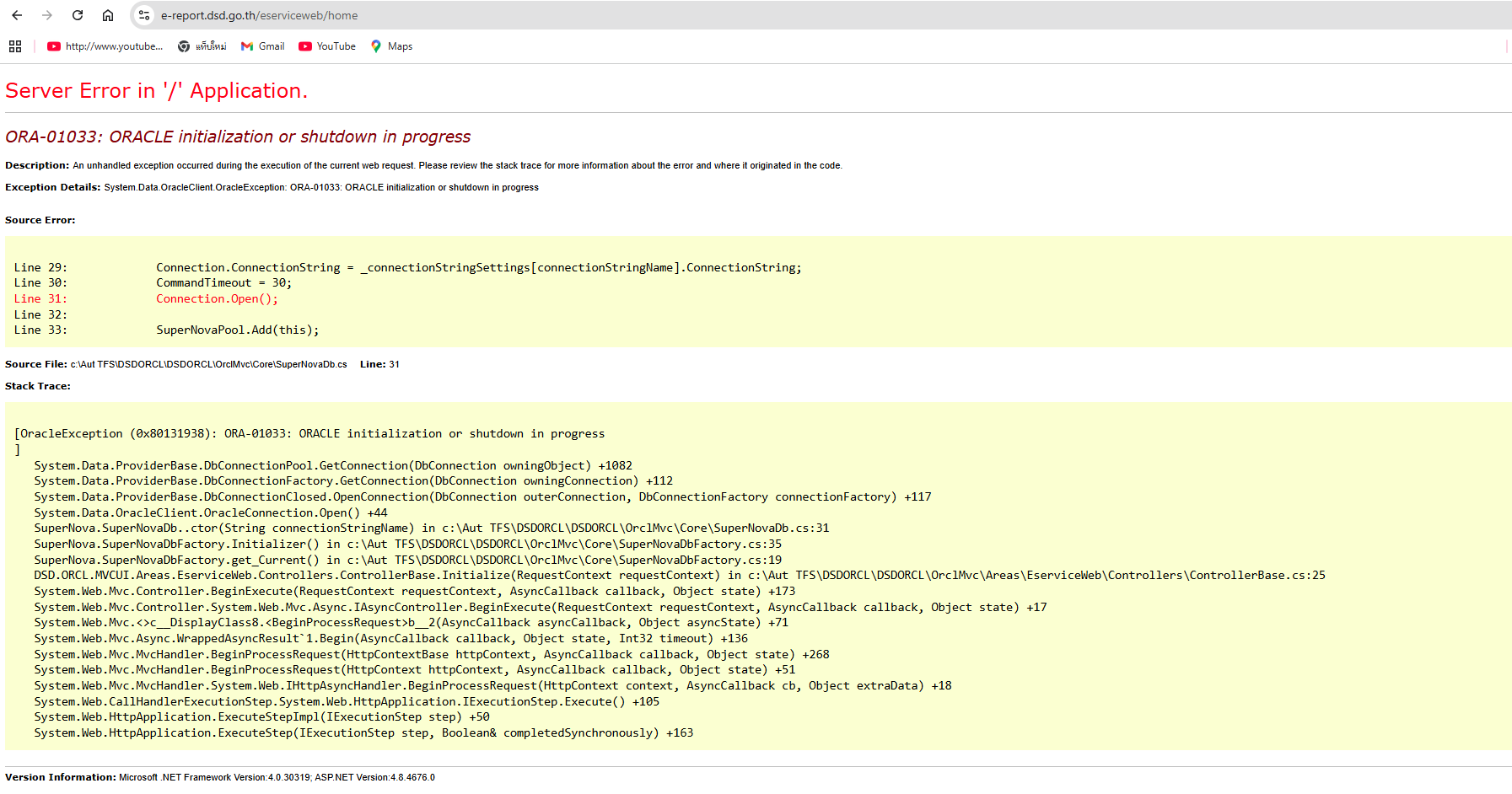Open the Gmail bookmark
Image resolution: width=1512 pixels, height=794 pixels.
(x=262, y=46)
